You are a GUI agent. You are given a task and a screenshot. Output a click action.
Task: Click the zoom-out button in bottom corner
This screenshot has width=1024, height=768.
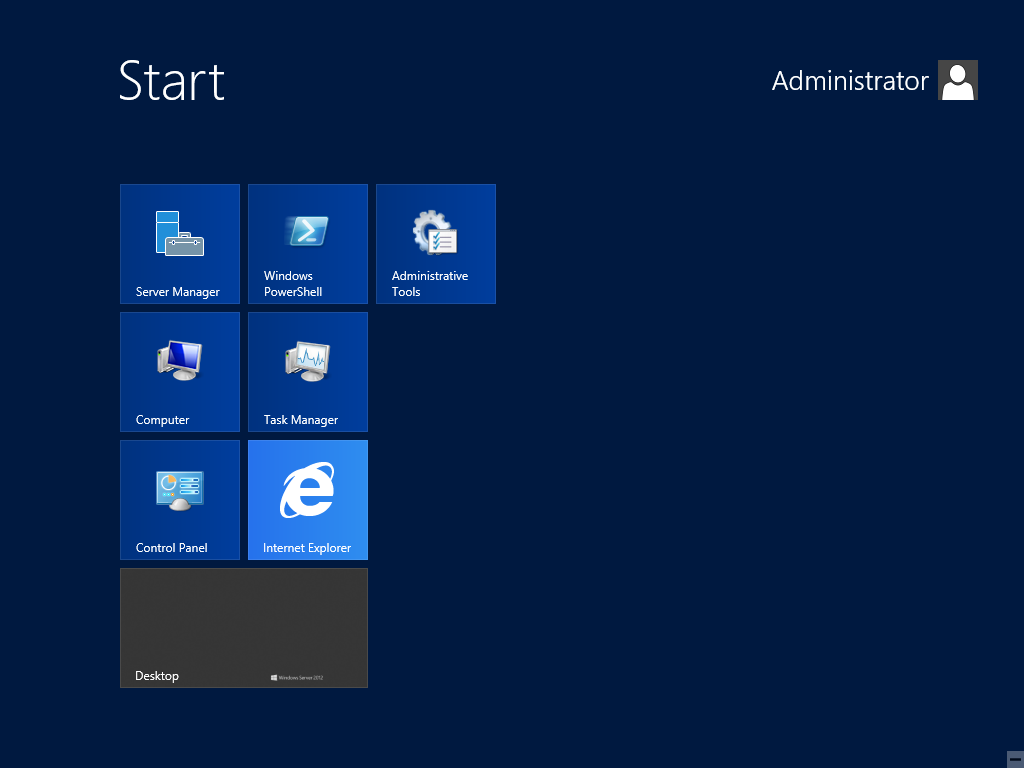click(1015, 760)
